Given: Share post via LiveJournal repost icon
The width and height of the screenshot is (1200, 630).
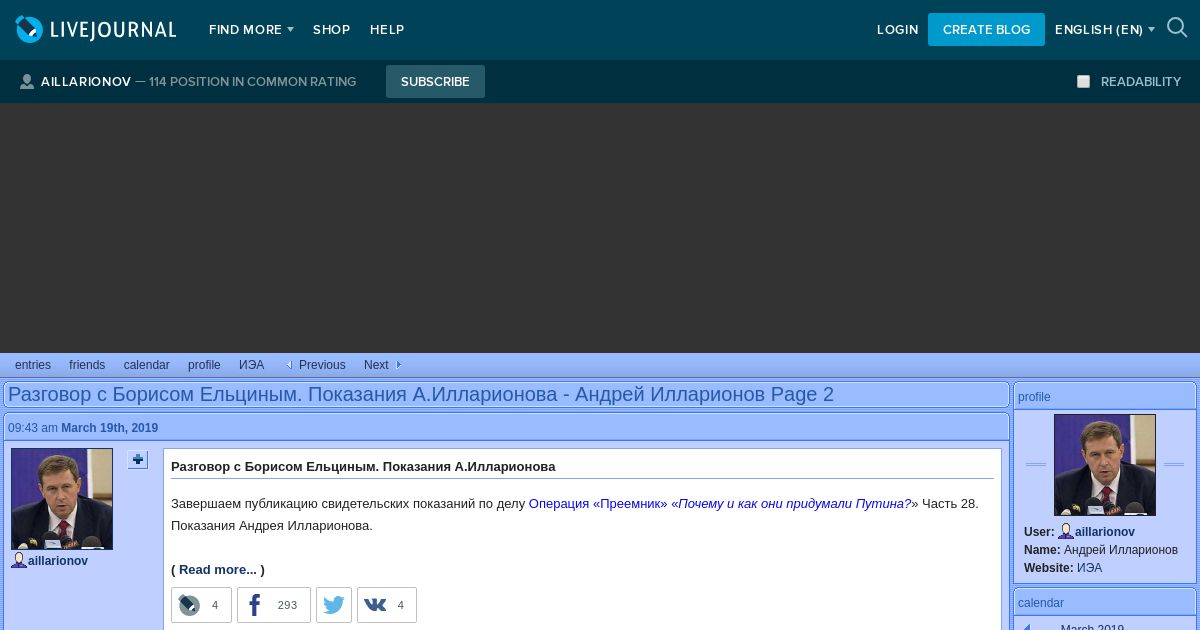Looking at the screenshot, I should [201, 605].
